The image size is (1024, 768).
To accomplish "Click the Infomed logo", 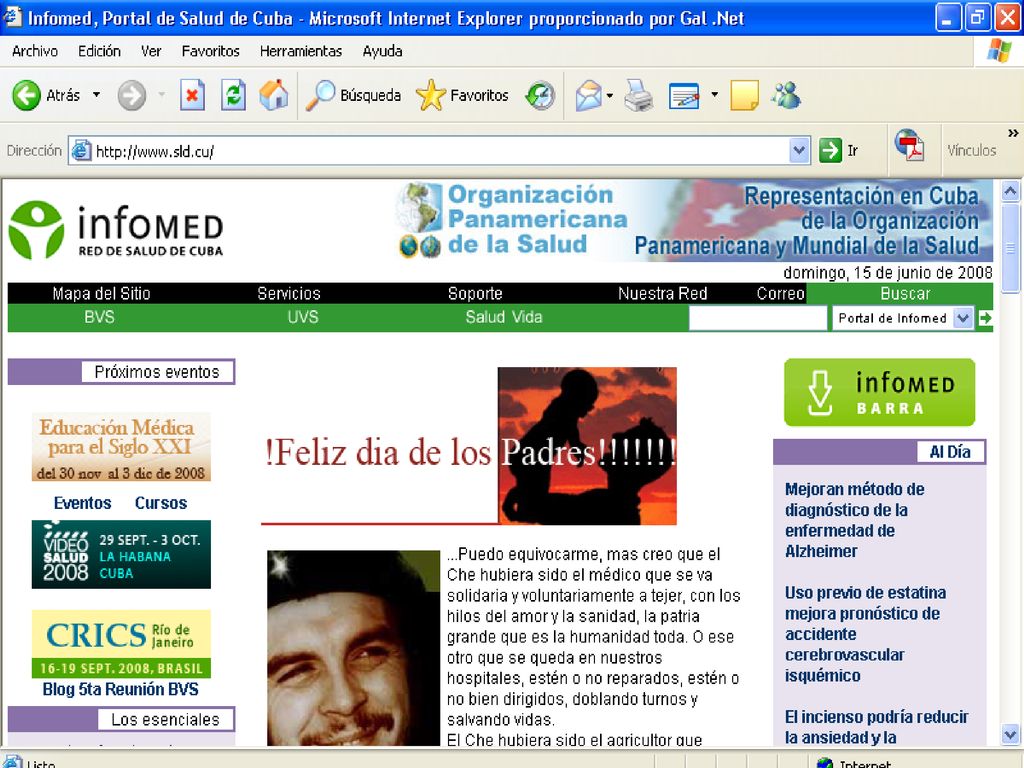I will tap(116, 229).
